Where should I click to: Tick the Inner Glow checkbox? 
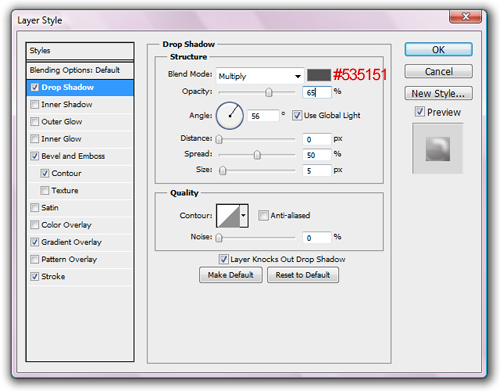tap(34, 139)
